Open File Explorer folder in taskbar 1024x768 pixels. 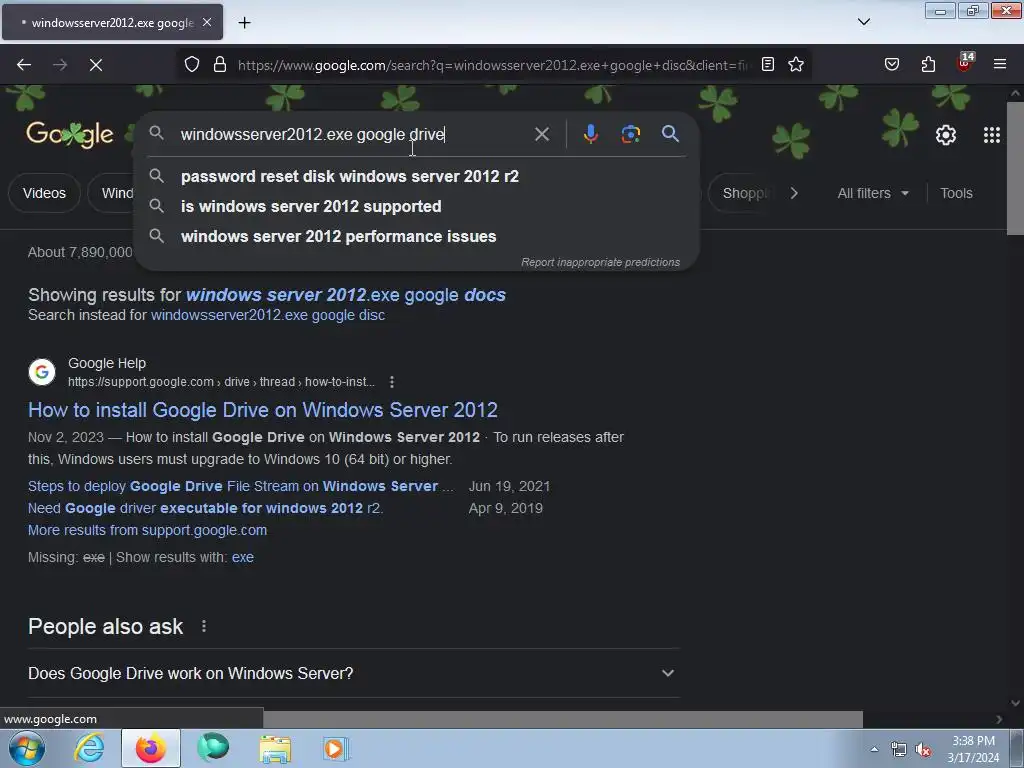(276, 748)
